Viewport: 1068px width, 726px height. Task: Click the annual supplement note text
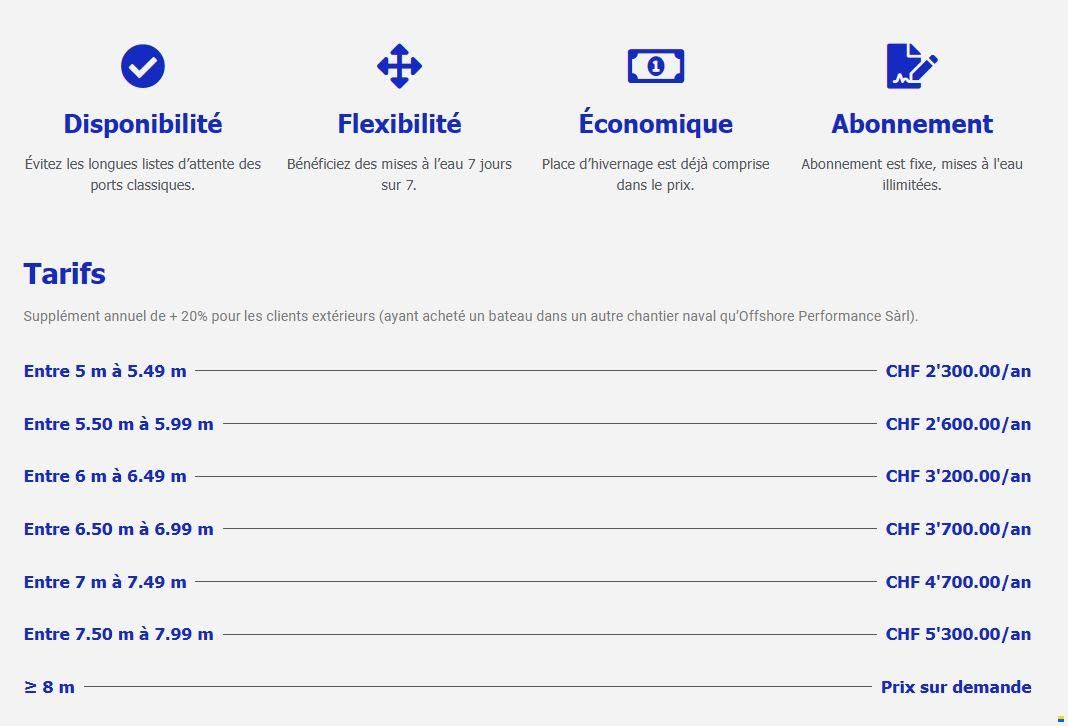(x=470, y=316)
